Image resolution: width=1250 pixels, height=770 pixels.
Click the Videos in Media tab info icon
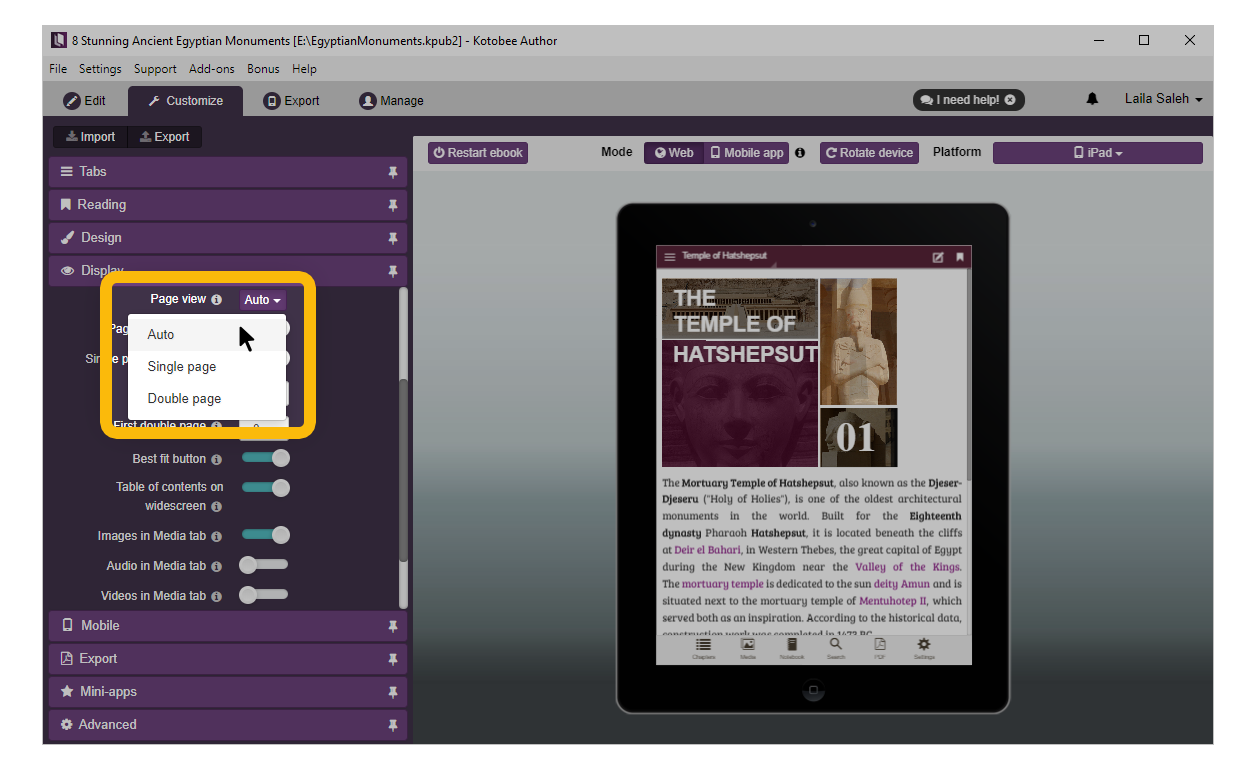point(217,596)
